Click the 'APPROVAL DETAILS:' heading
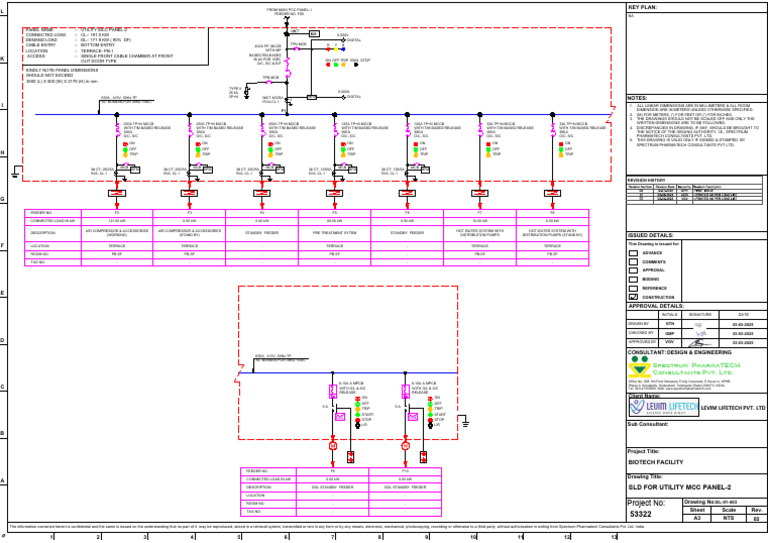 [656, 306]
